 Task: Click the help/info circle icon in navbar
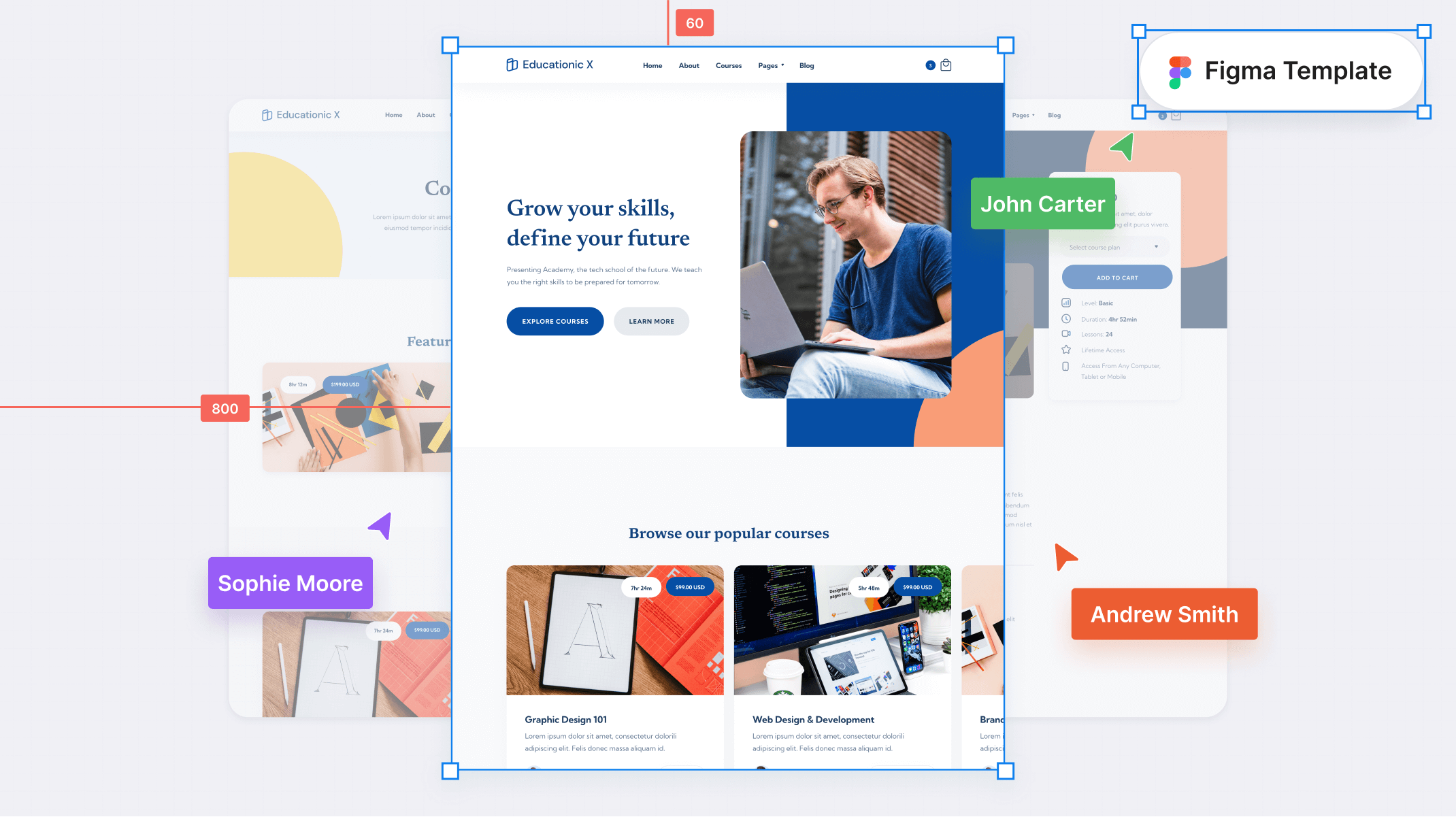pyautogui.click(x=930, y=65)
